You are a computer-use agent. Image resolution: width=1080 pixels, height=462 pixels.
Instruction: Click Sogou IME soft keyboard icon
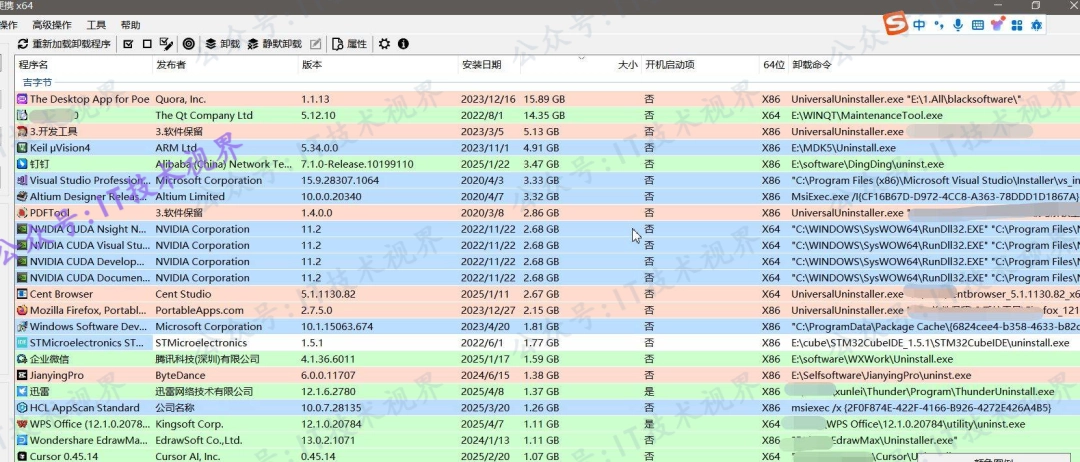point(977,25)
